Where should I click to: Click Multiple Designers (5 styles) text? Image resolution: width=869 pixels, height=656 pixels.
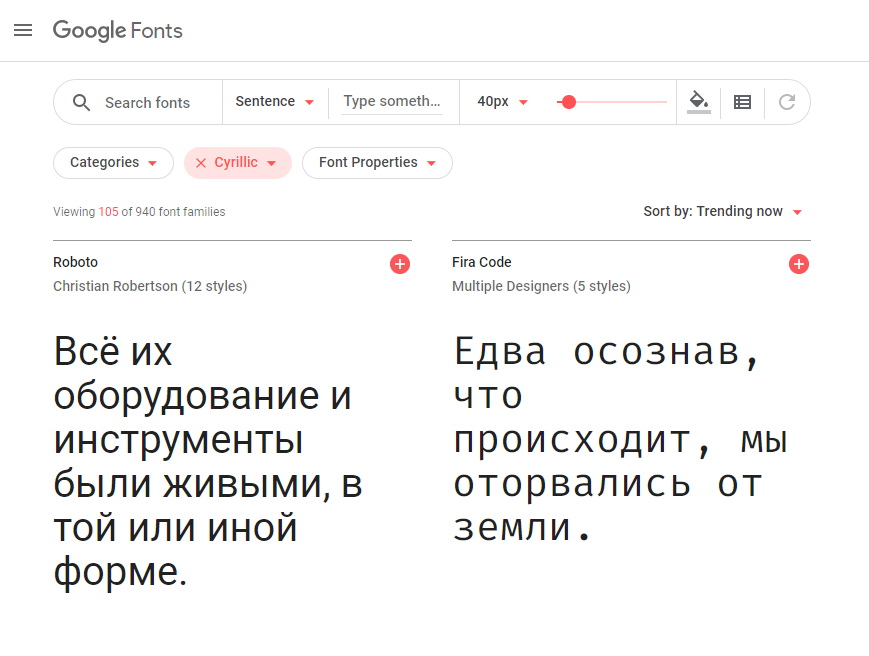pos(541,286)
